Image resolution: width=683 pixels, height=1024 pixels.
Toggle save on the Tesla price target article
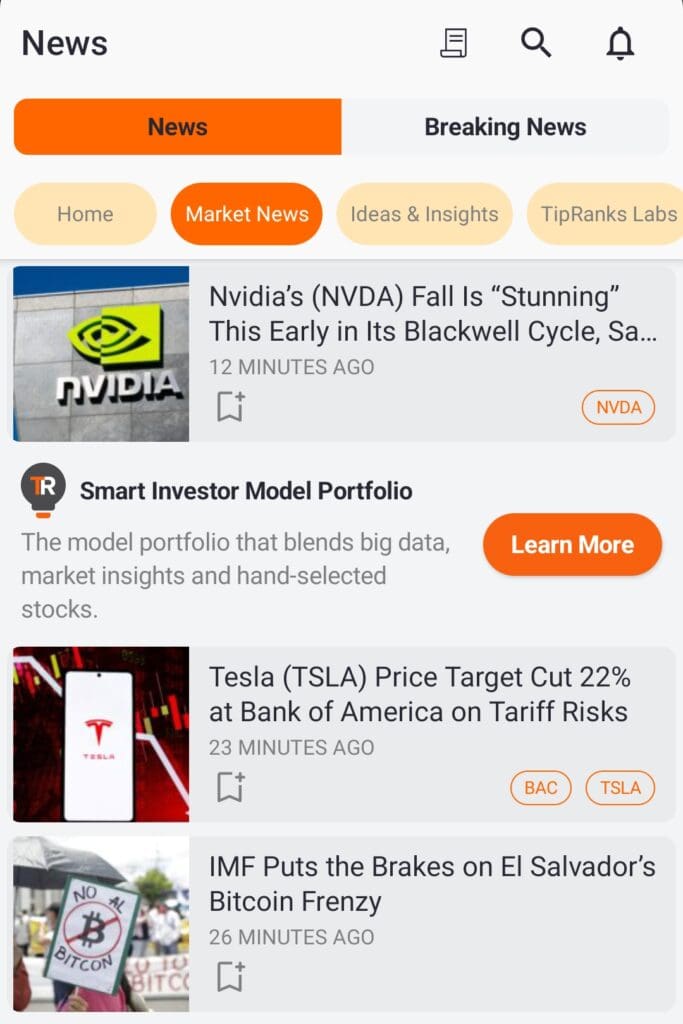(x=230, y=787)
